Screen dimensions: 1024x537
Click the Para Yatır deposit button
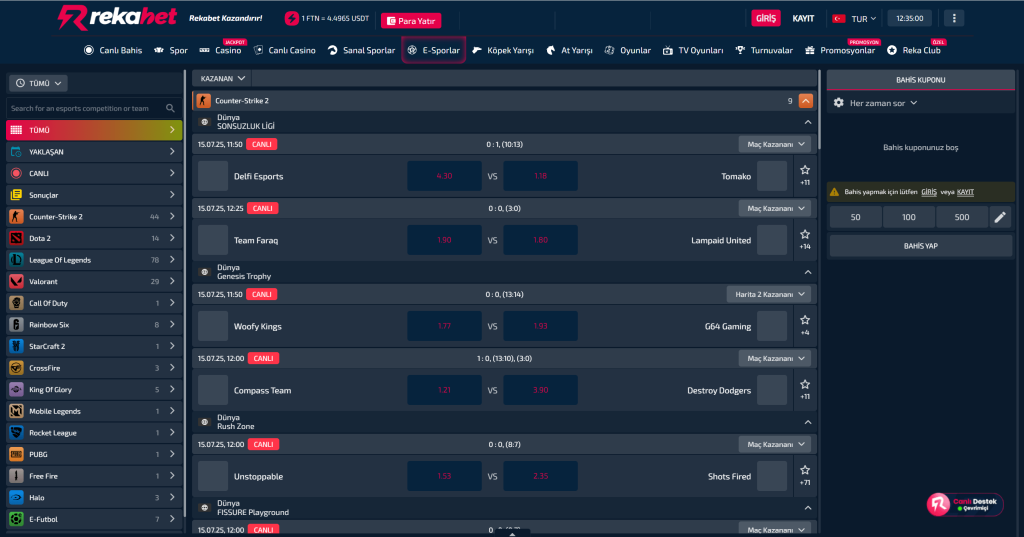(x=411, y=21)
